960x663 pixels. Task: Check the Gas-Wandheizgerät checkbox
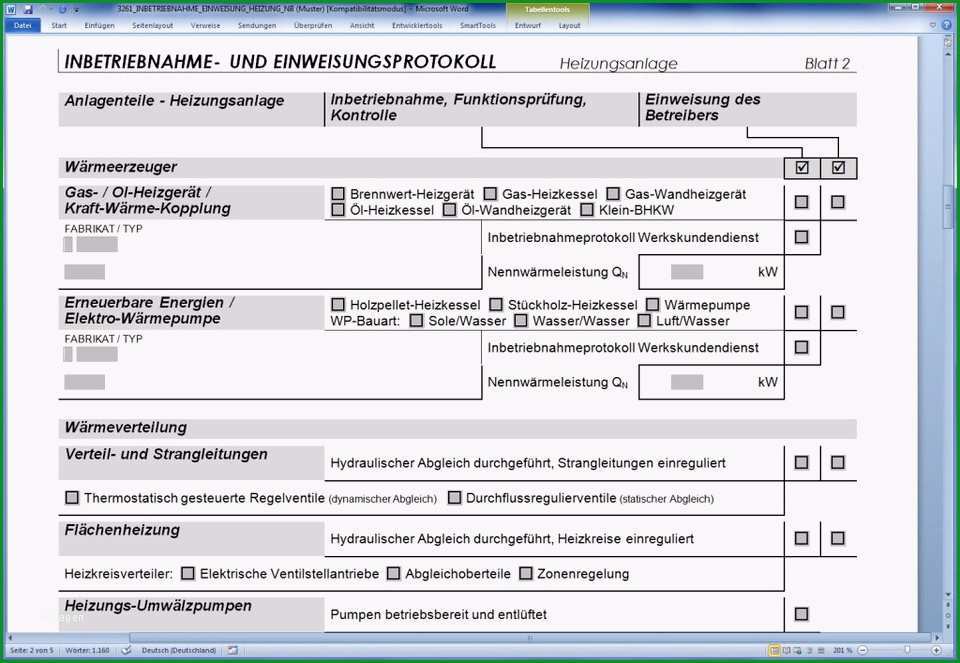(613, 193)
